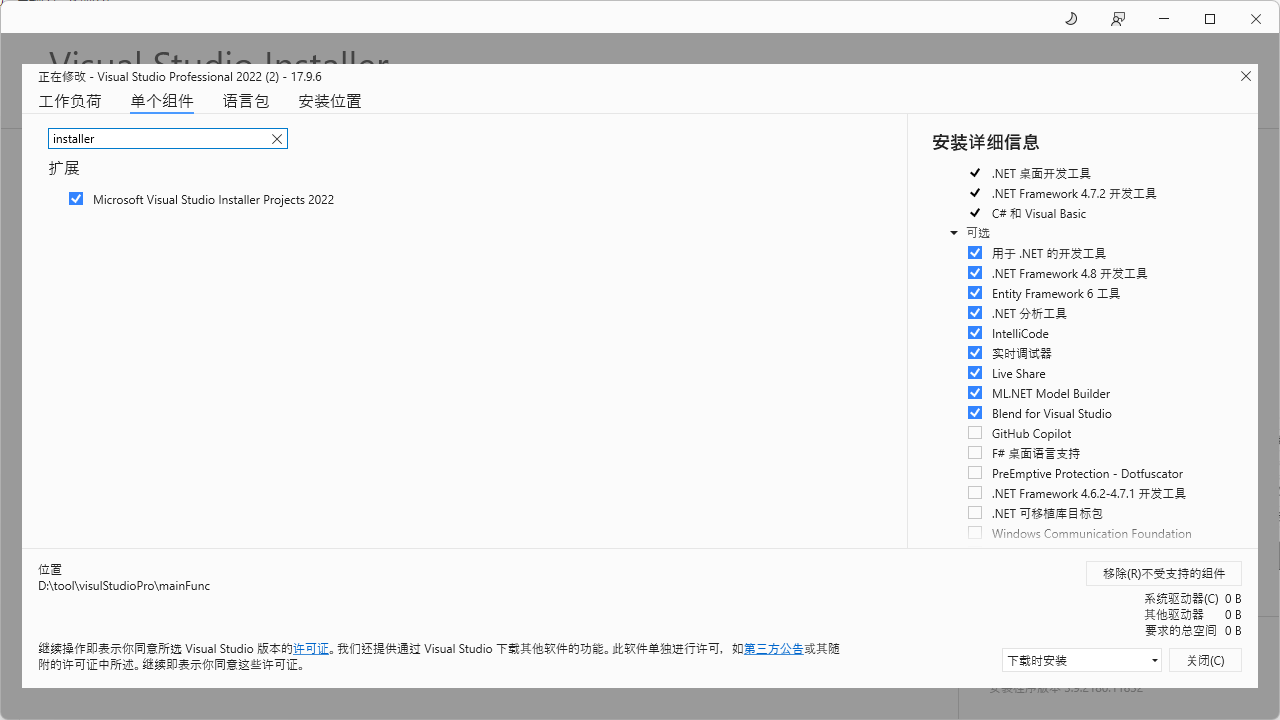Uncheck Microsoft Visual Studio Installer Projects 2022
Image resolution: width=1280 pixels, height=720 pixels.
(76, 199)
